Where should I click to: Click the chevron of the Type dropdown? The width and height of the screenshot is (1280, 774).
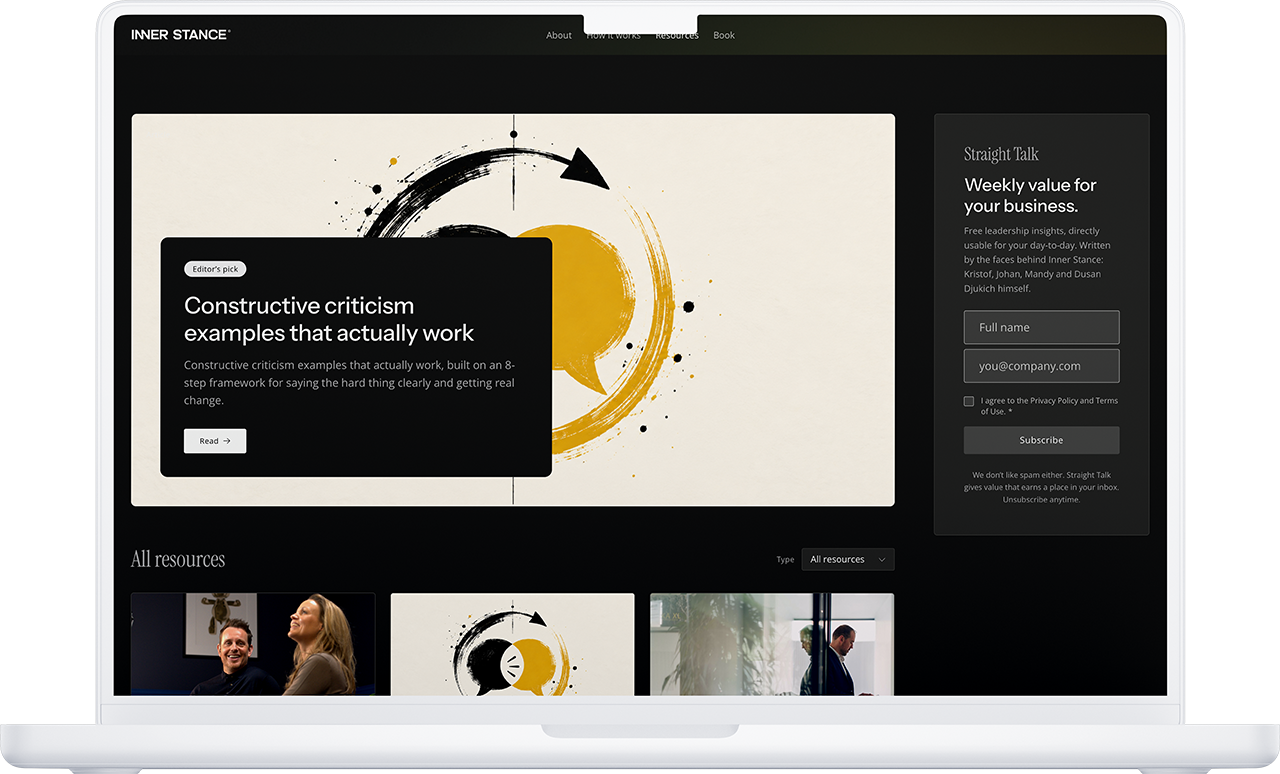coord(882,560)
